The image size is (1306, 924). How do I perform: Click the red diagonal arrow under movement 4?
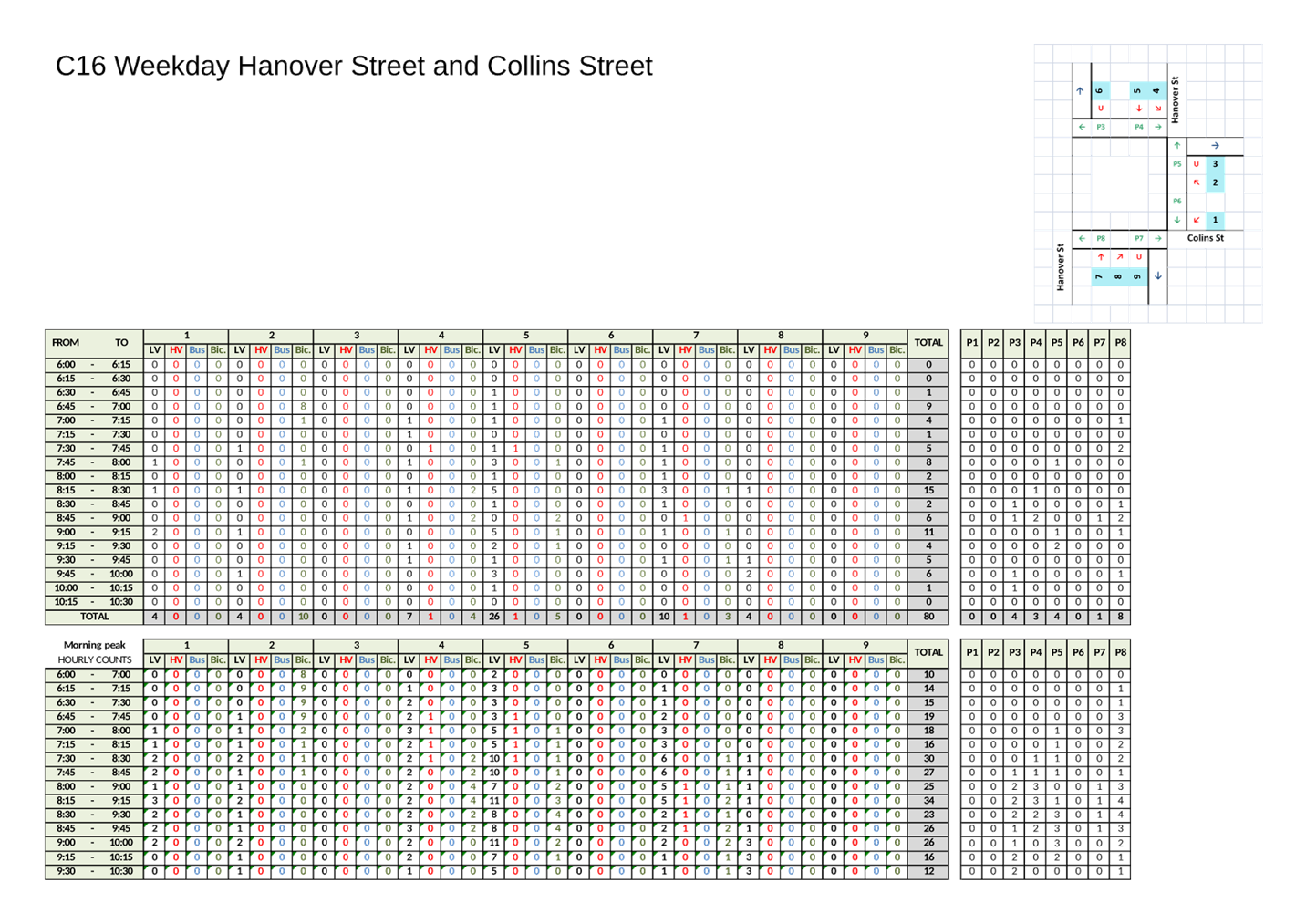coord(1158,109)
